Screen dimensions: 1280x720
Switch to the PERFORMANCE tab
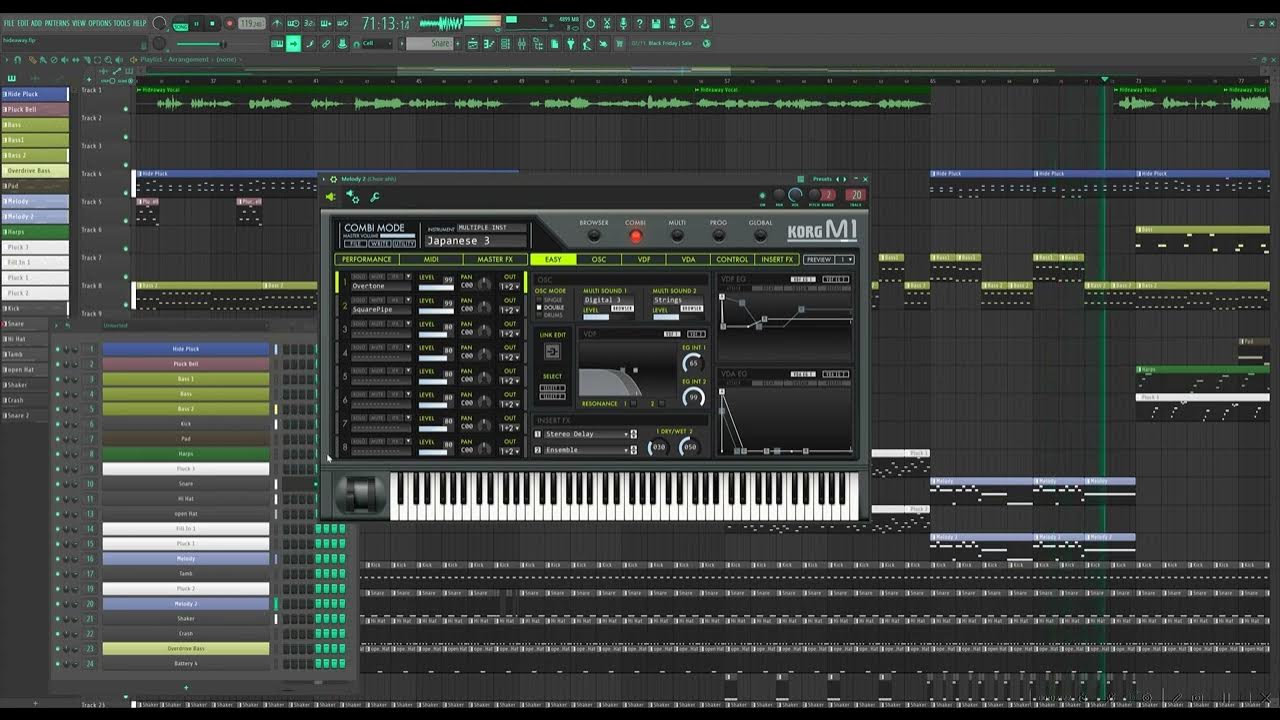click(367, 259)
